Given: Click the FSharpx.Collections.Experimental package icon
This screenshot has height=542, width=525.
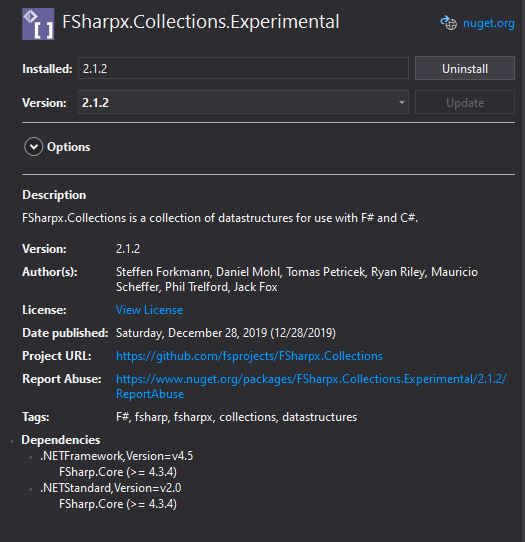Looking at the screenshot, I should click(38, 24).
